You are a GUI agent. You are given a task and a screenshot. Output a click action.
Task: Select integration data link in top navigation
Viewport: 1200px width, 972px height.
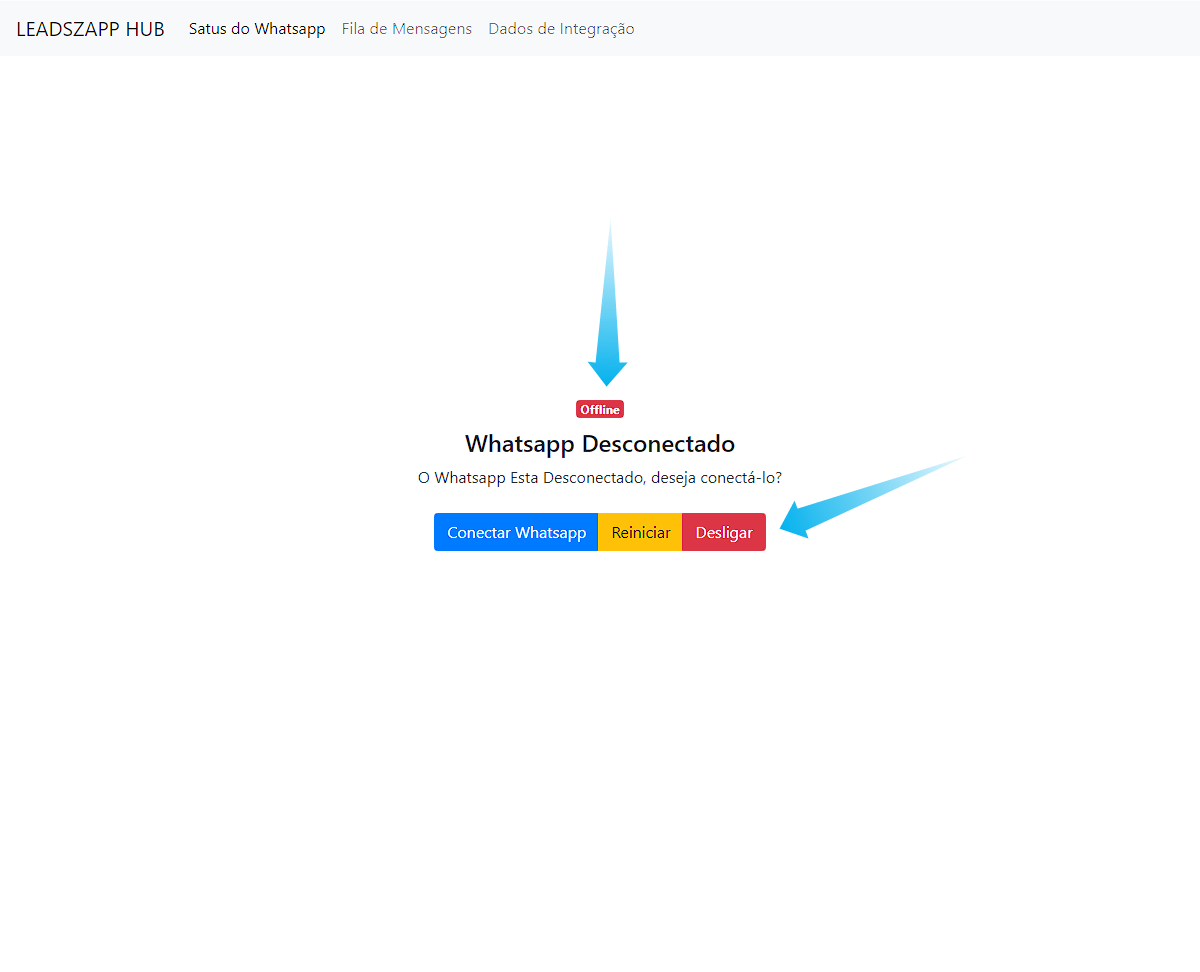pyautogui.click(x=561, y=29)
